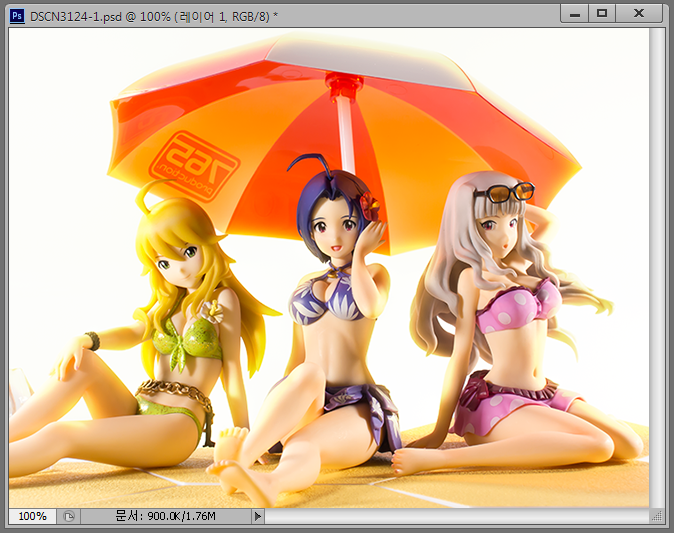Click the DSCN3124-1.psd title text
Viewport: 674px width, 533px height.
(154, 16)
